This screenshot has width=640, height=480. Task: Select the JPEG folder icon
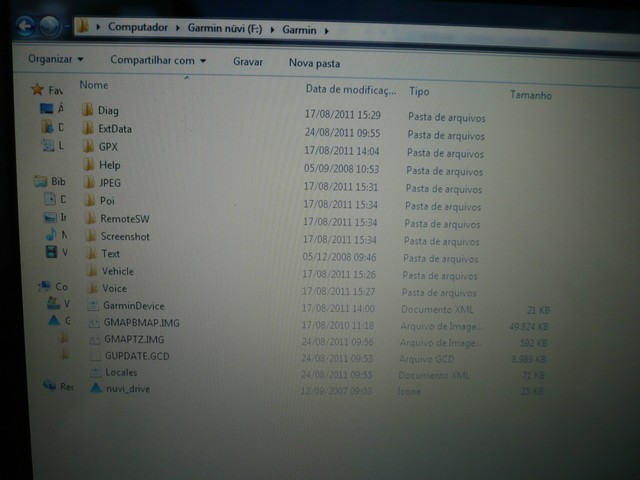coord(90,182)
